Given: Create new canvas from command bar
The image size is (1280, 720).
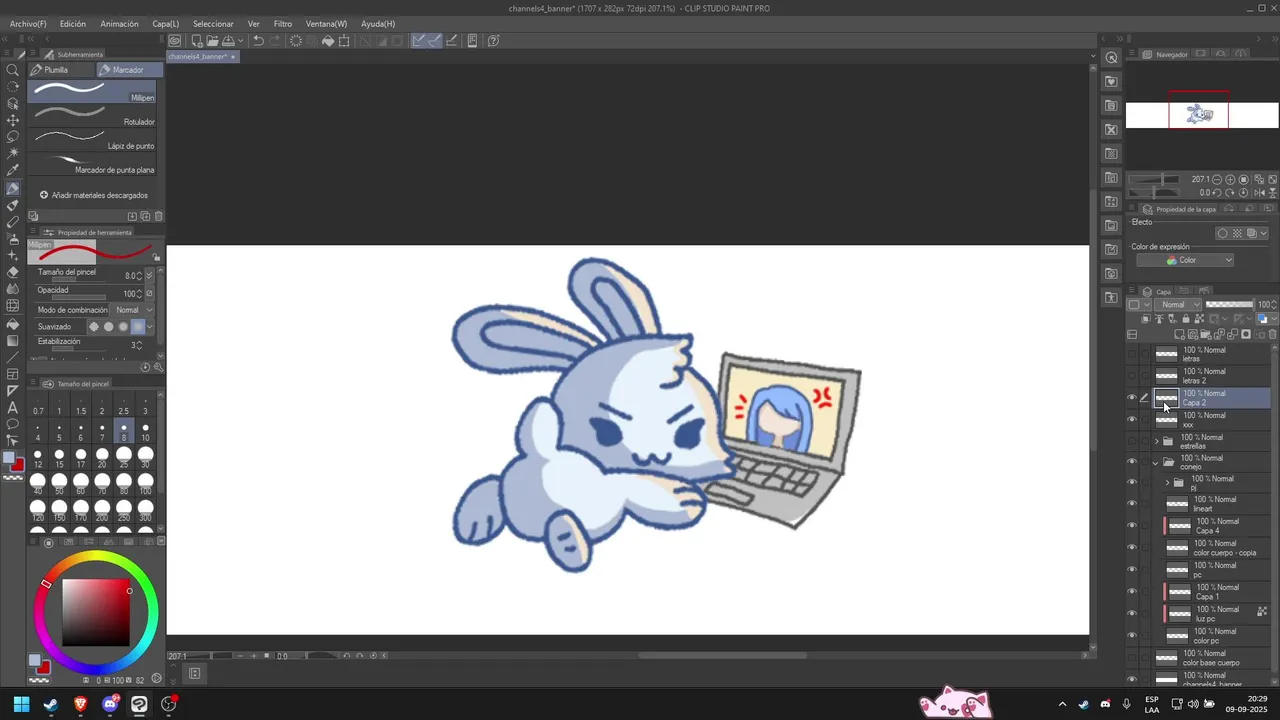Looking at the screenshot, I should [x=196, y=41].
